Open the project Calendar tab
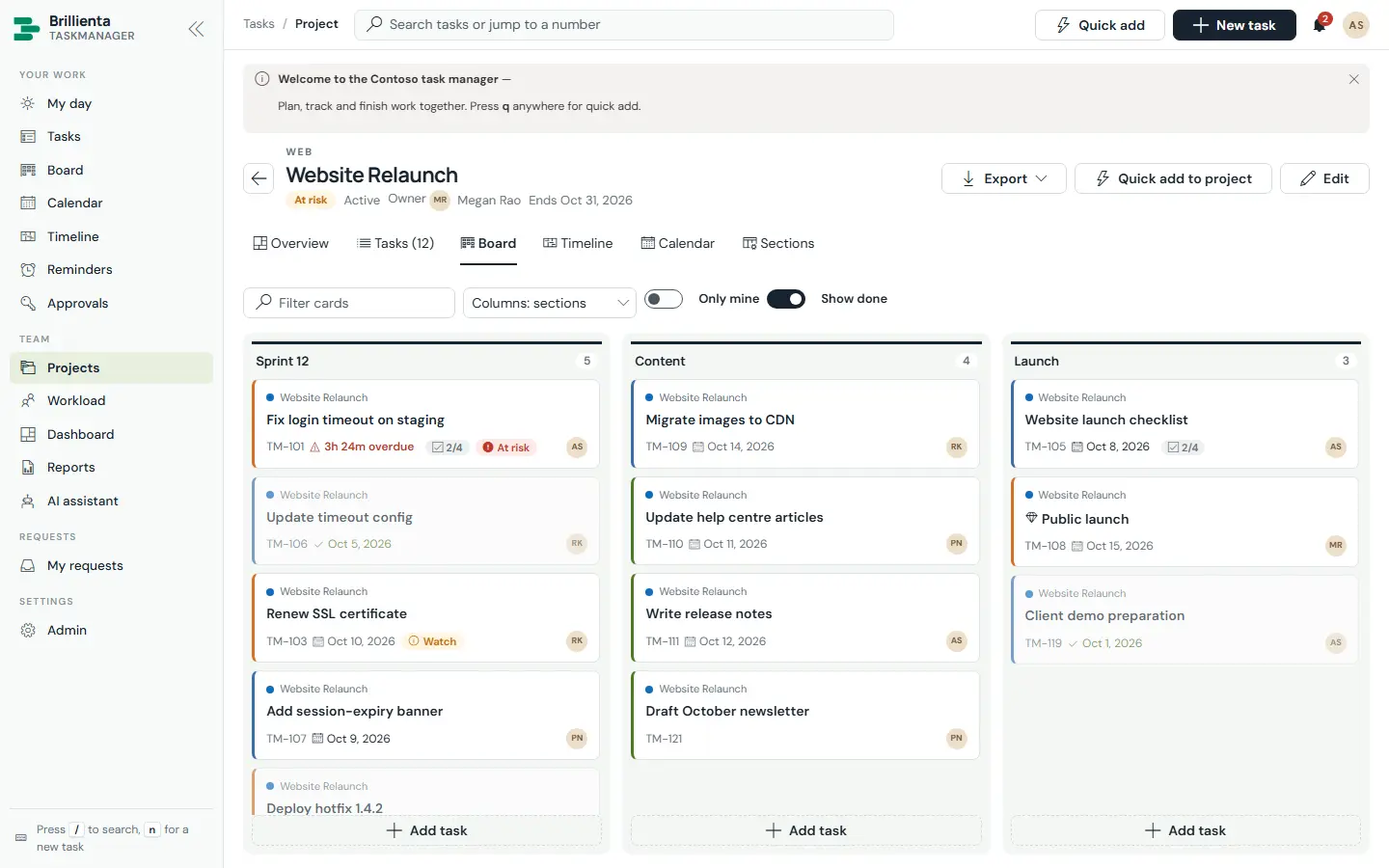The height and width of the screenshot is (868, 1389). tap(677, 243)
